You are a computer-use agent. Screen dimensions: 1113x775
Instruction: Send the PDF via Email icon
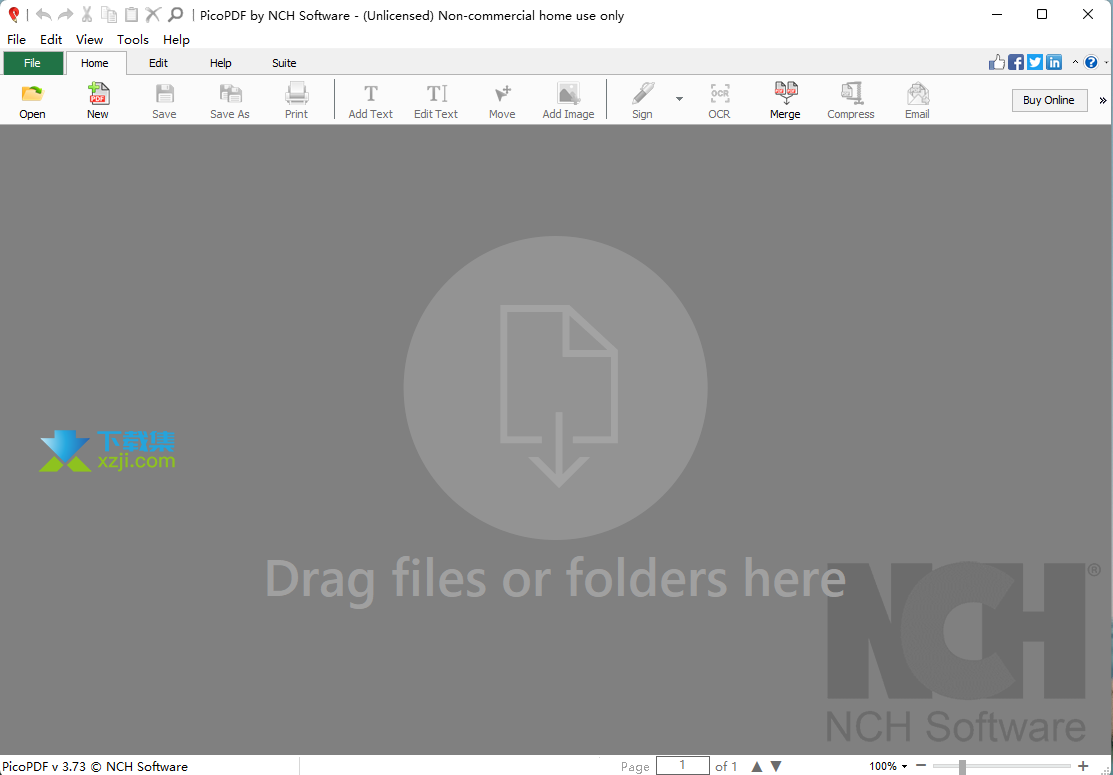pyautogui.click(x=917, y=100)
